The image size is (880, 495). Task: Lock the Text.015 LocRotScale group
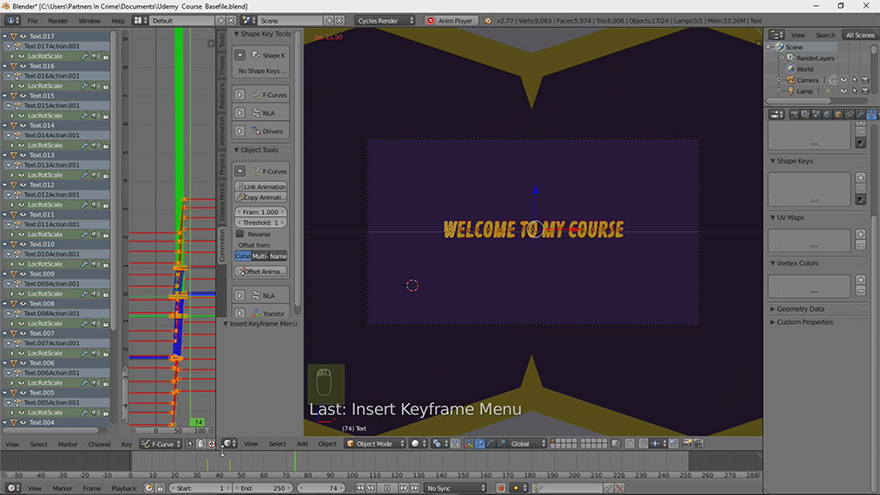(x=106, y=116)
